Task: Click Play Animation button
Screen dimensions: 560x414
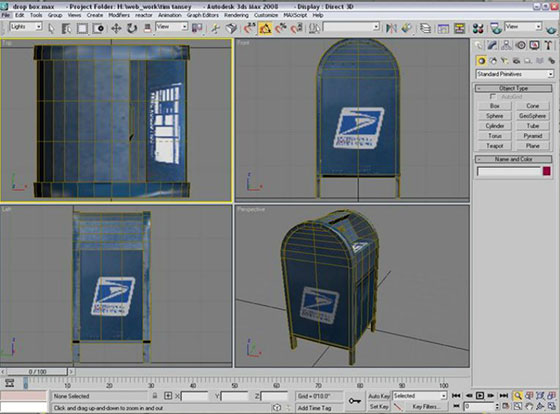Action: (x=480, y=395)
